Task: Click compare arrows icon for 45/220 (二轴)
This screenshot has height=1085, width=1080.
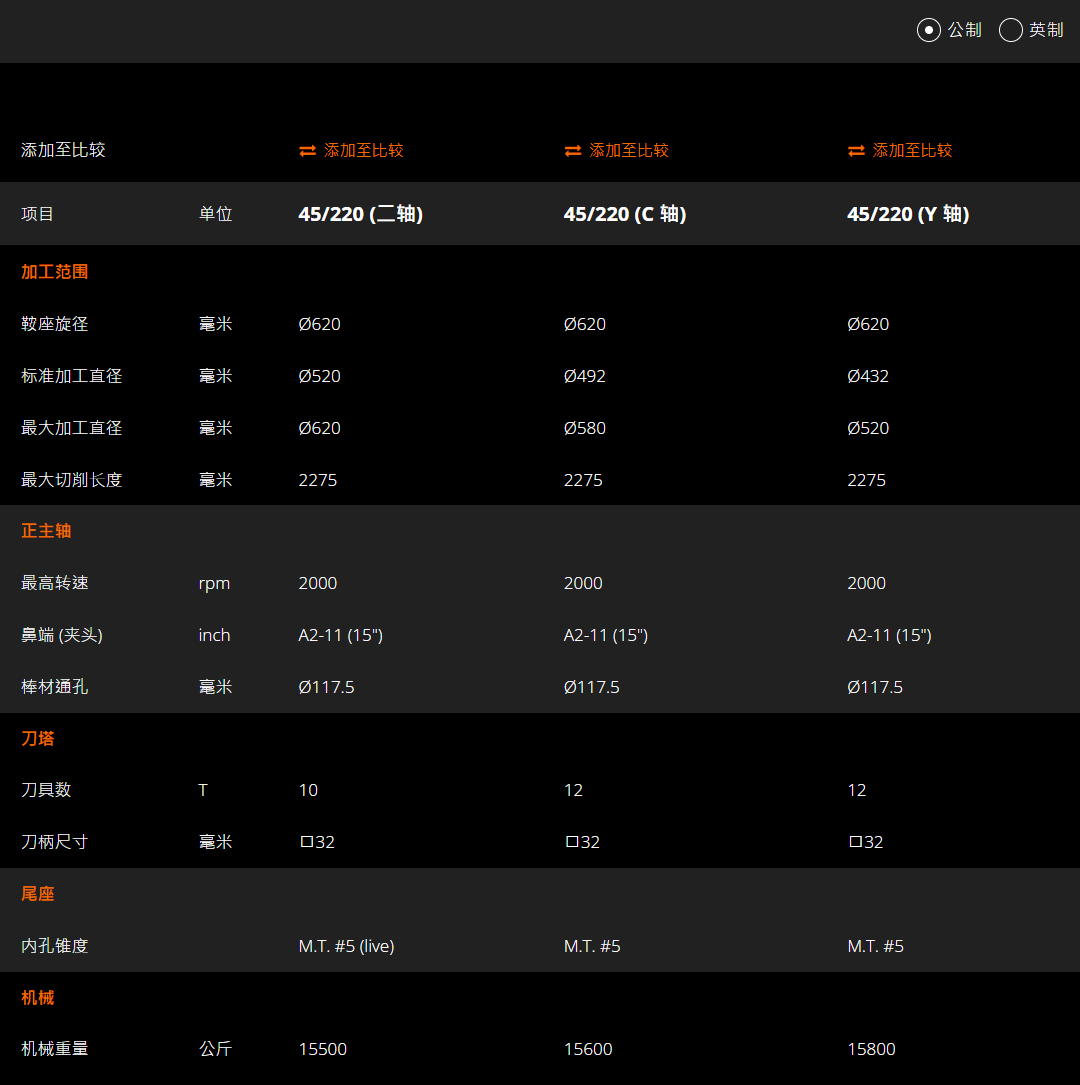Action: click(307, 151)
